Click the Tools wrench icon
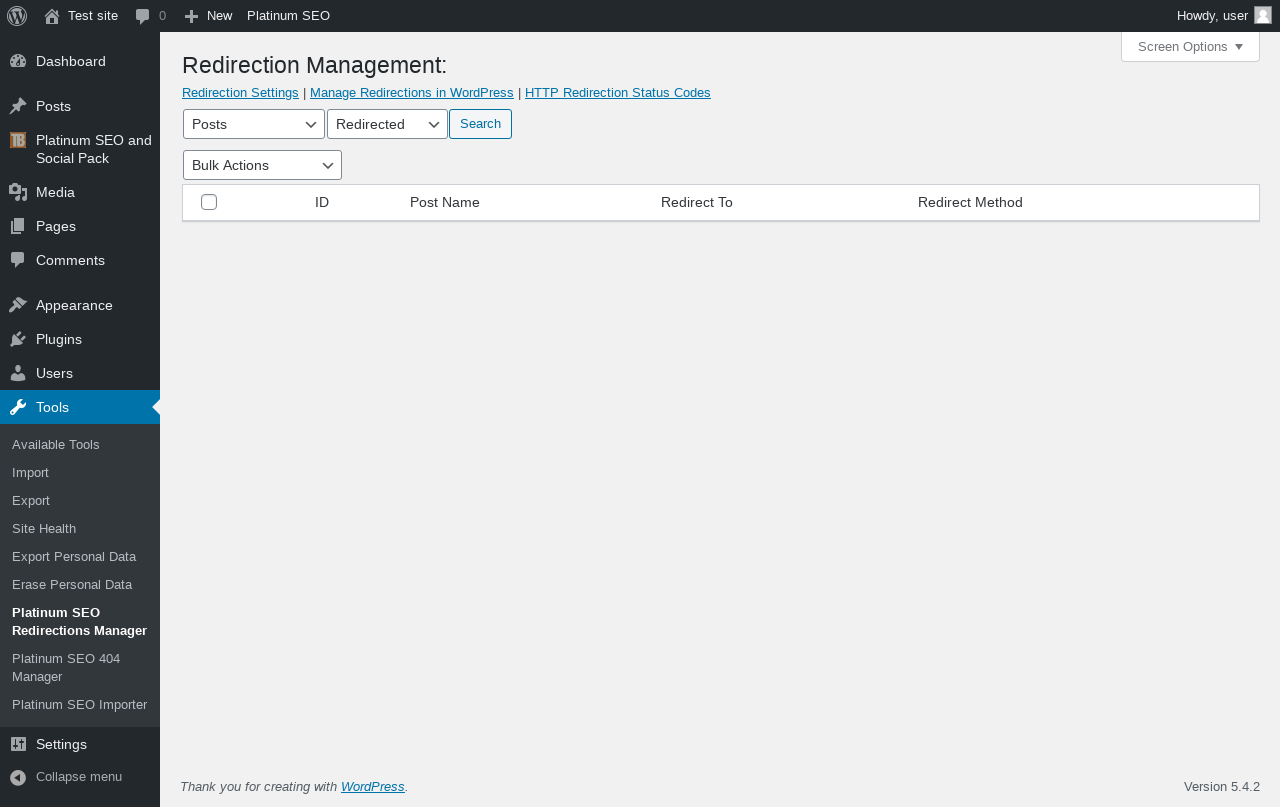Viewport: 1280px width, 807px height. [18, 407]
